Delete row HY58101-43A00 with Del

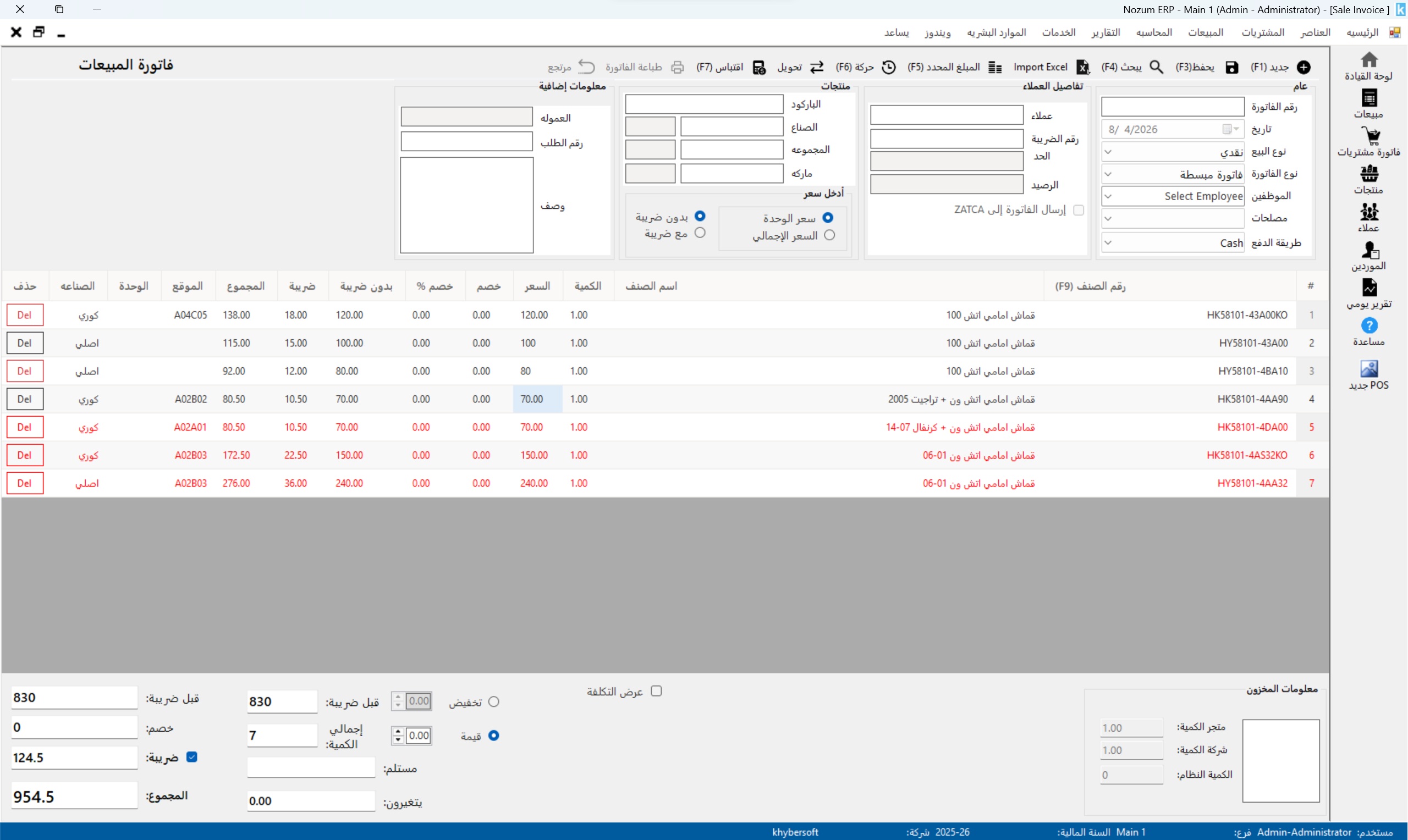point(25,343)
